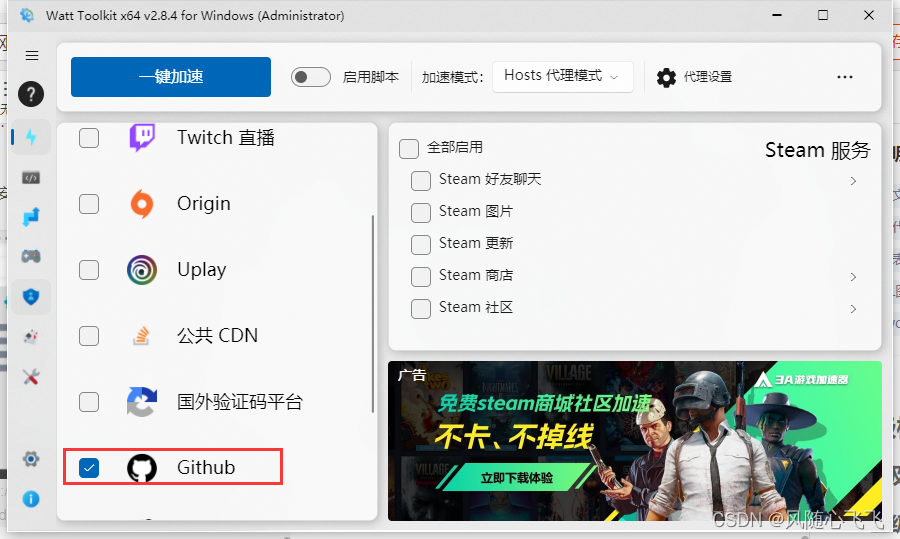Click the Github octocat icon
The image size is (900, 539).
142,468
